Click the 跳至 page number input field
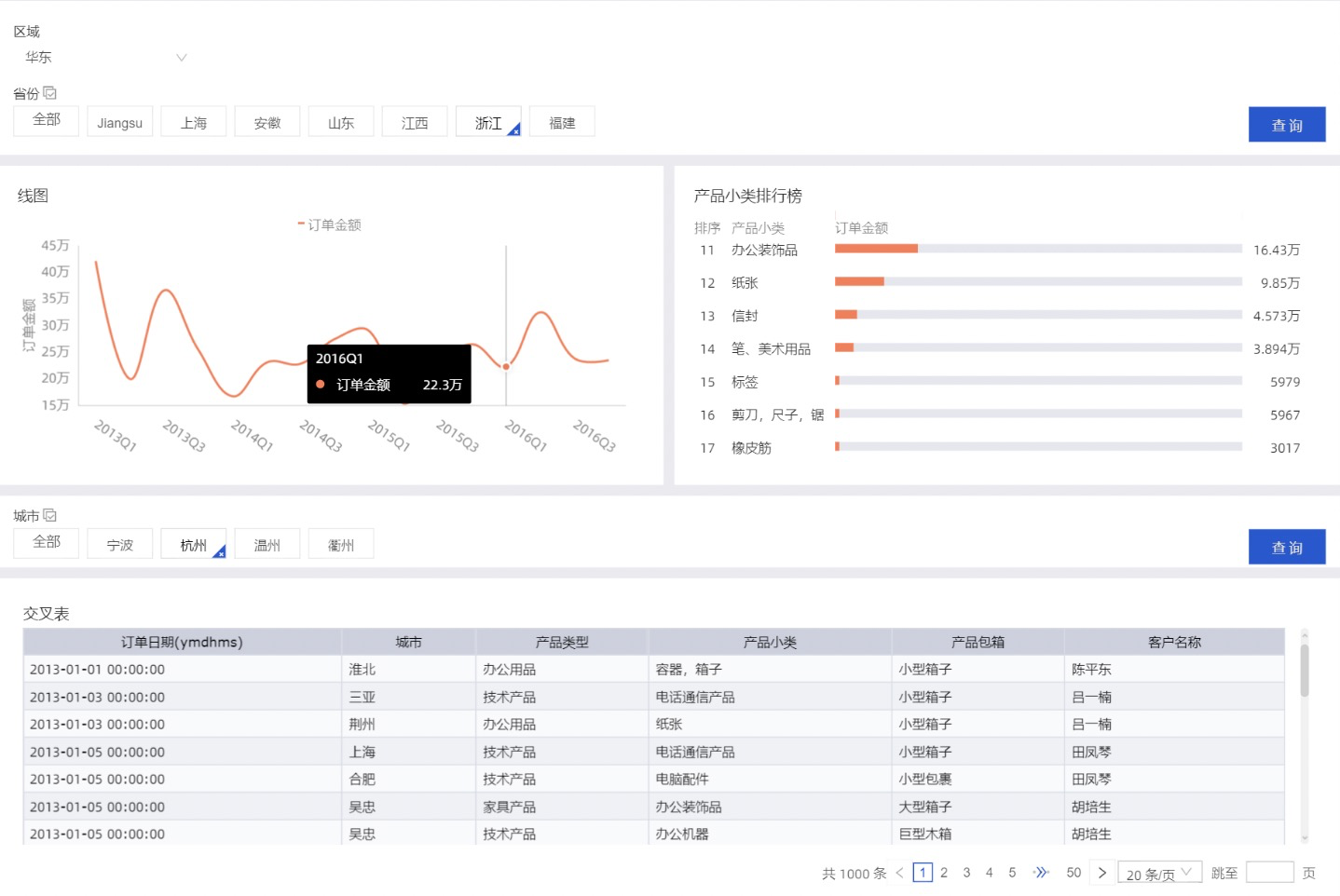Image resolution: width=1340 pixels, height=896 pixels. tap(1269, 873)
